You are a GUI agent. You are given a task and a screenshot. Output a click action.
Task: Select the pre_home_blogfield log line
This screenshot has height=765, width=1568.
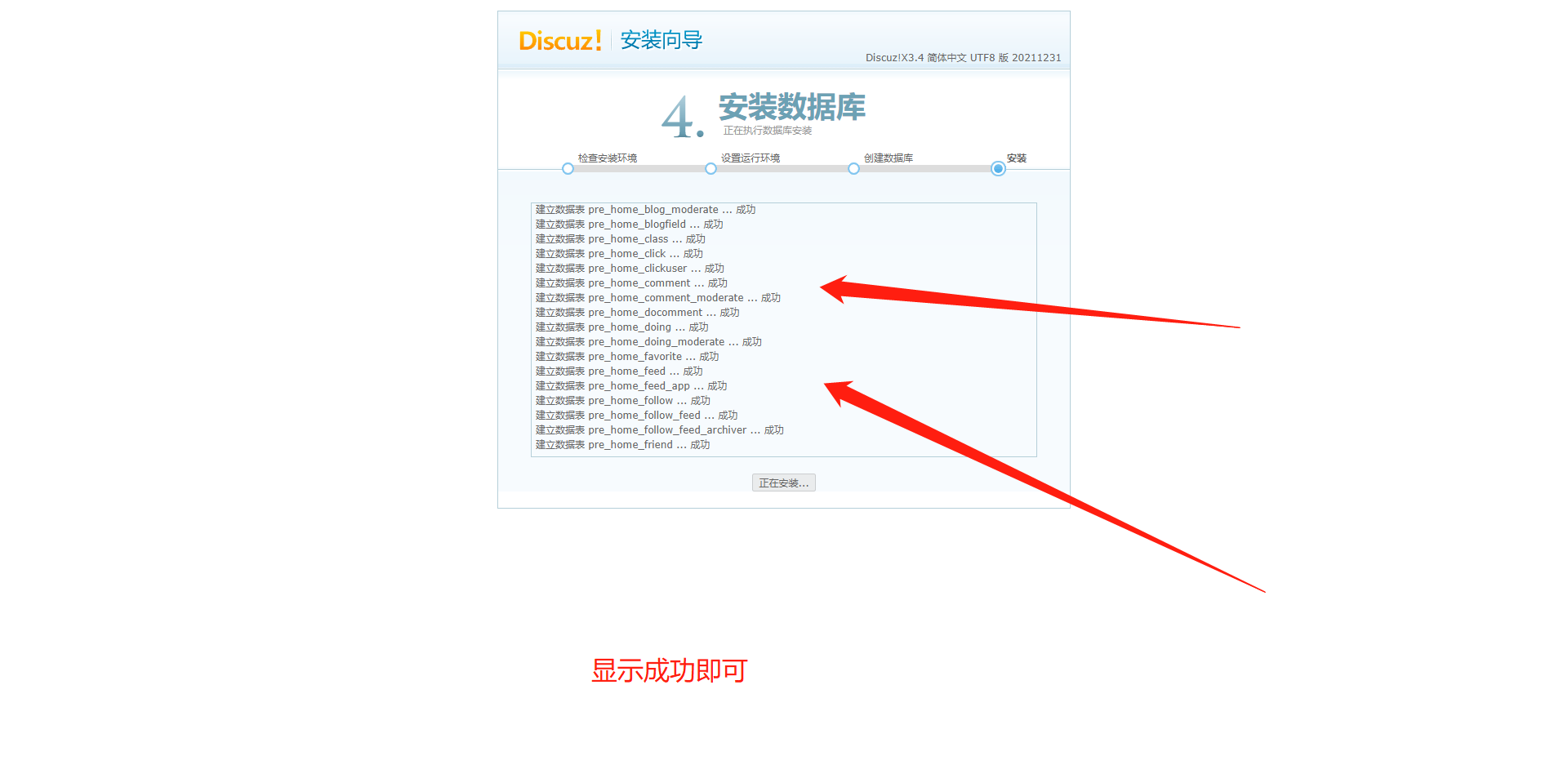[630, 225]
